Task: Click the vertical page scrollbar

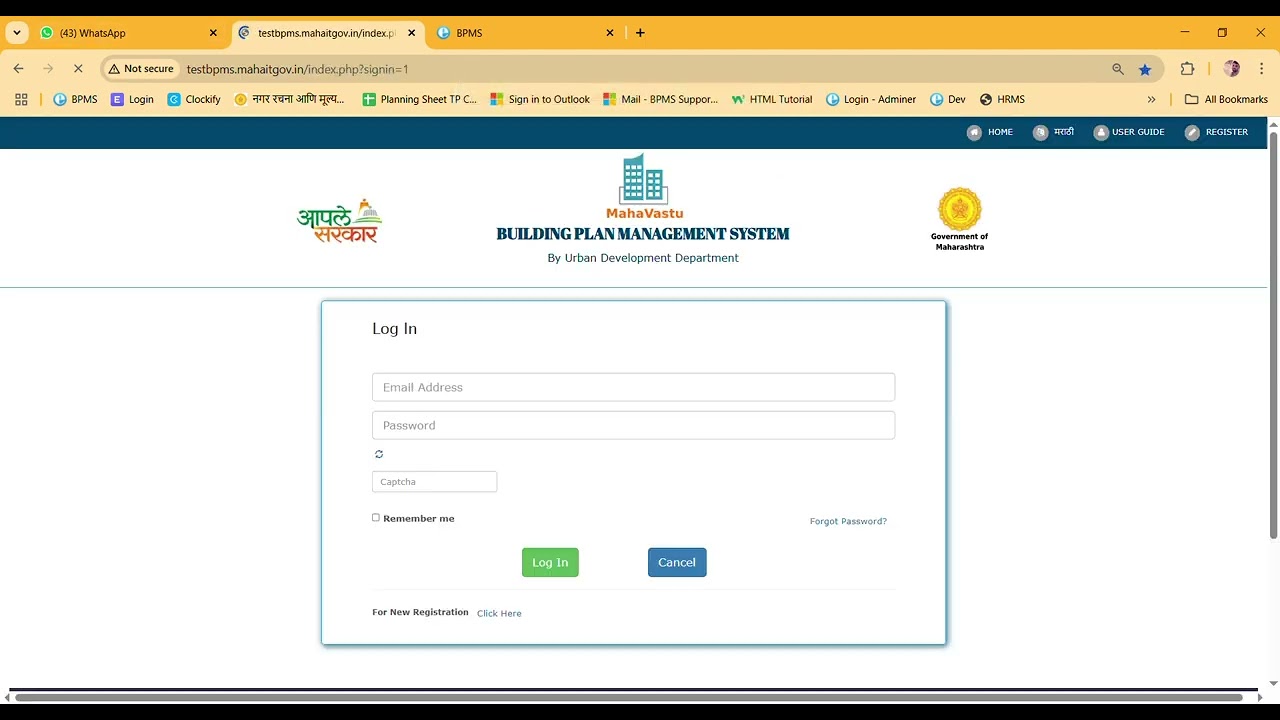Action: point(1273,335)
